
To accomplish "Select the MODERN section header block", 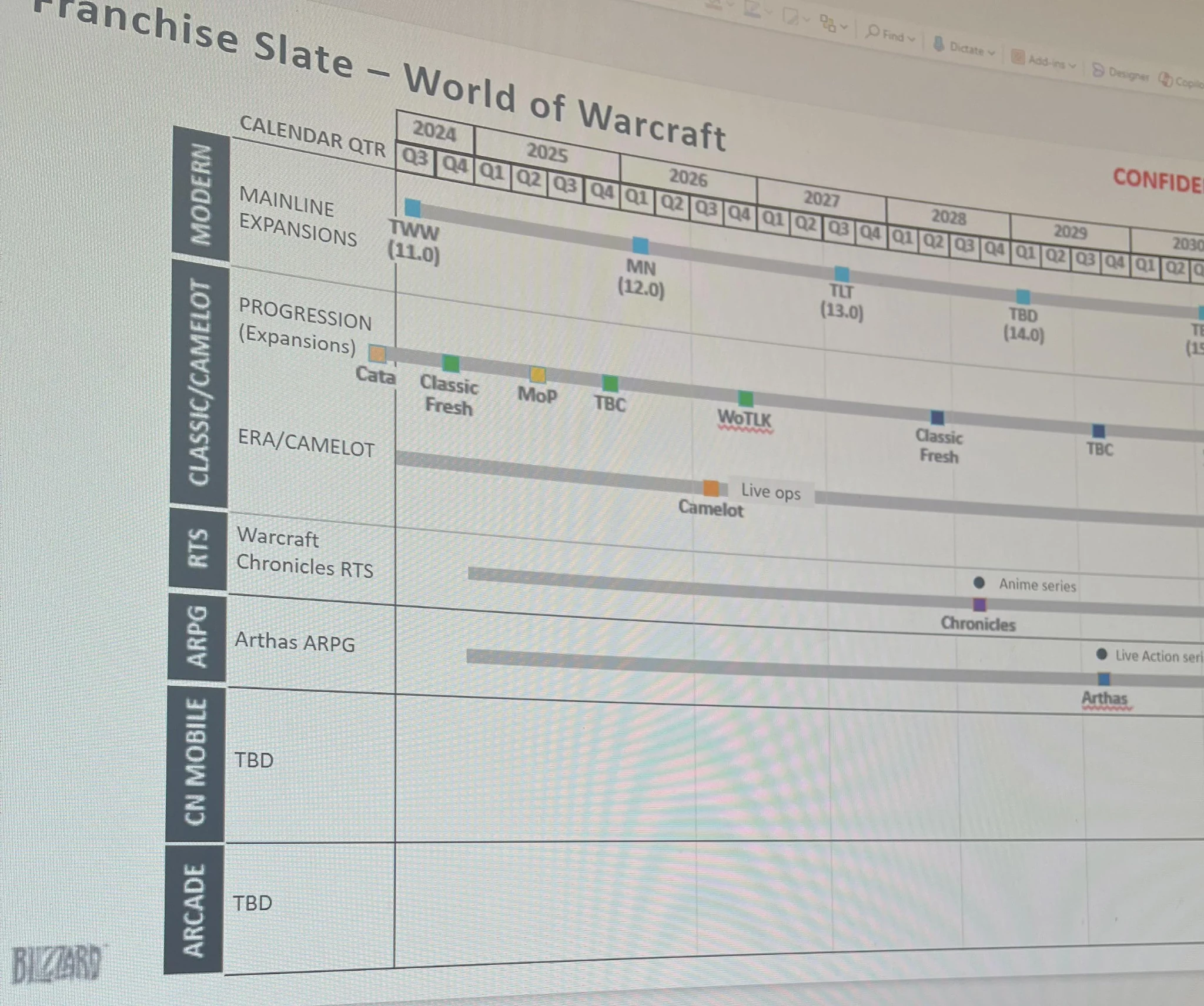I will (200, 193).
